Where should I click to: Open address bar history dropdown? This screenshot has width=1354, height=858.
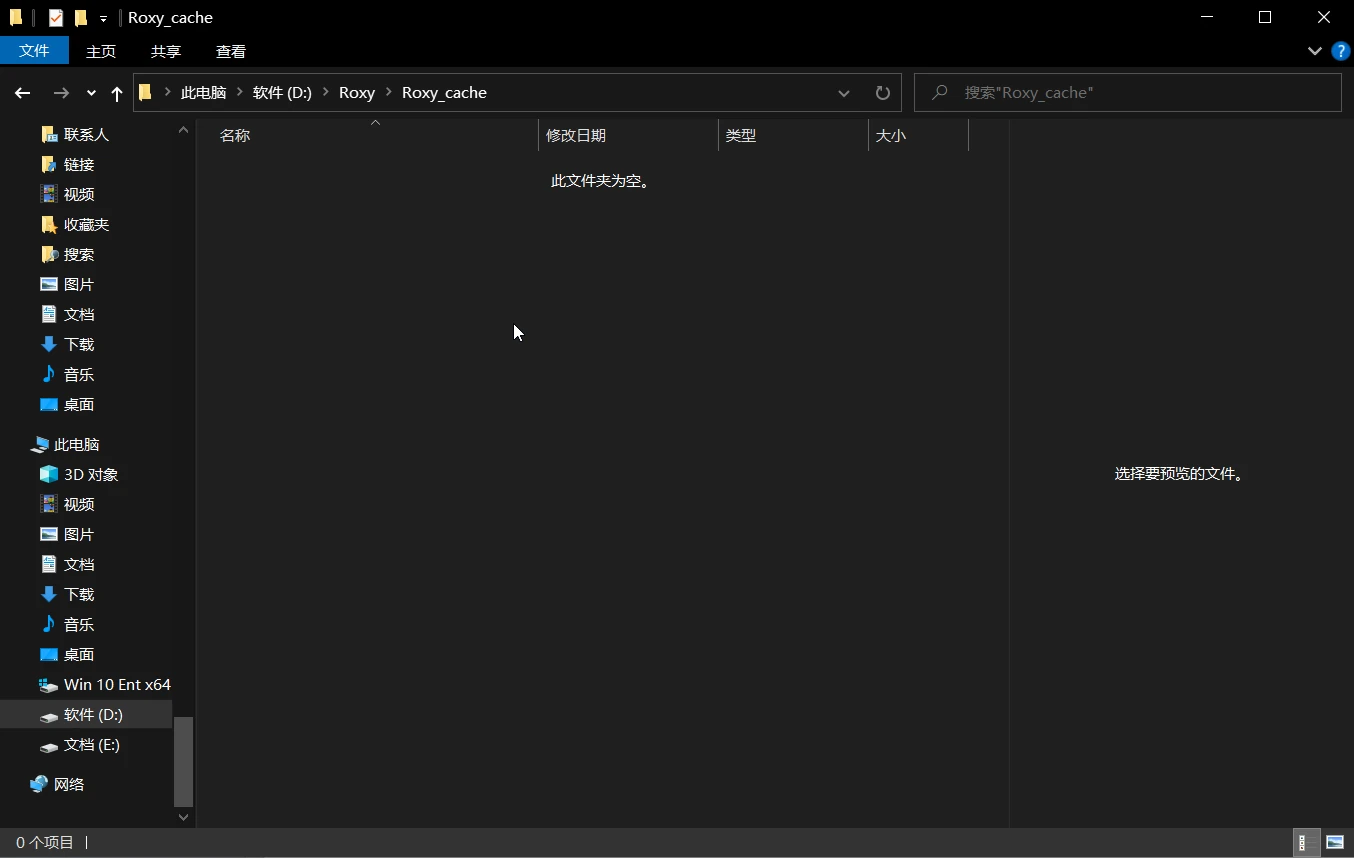tap(843, 93)
